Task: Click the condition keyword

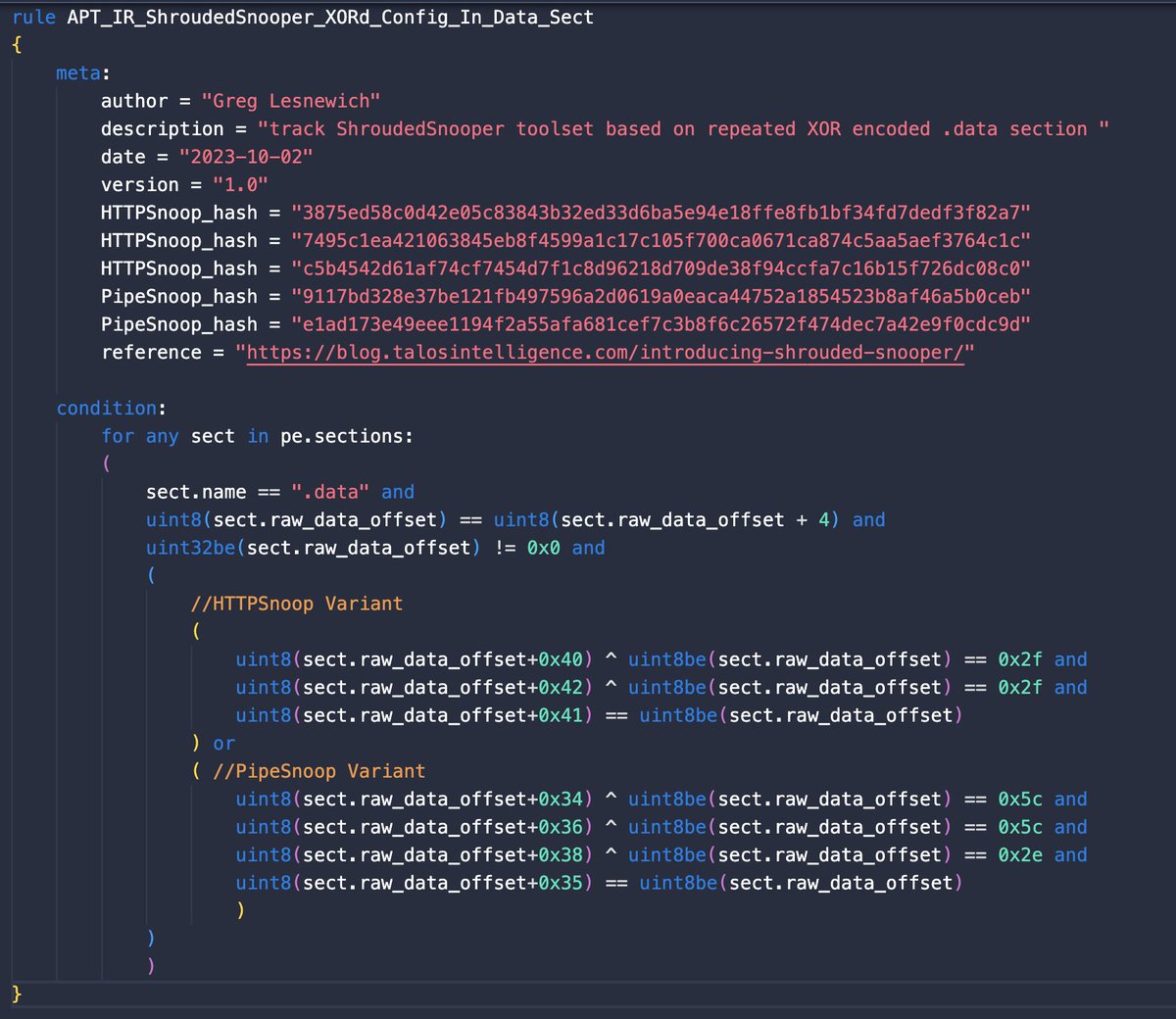Action: pyautogui.click(x=101, y=408)
